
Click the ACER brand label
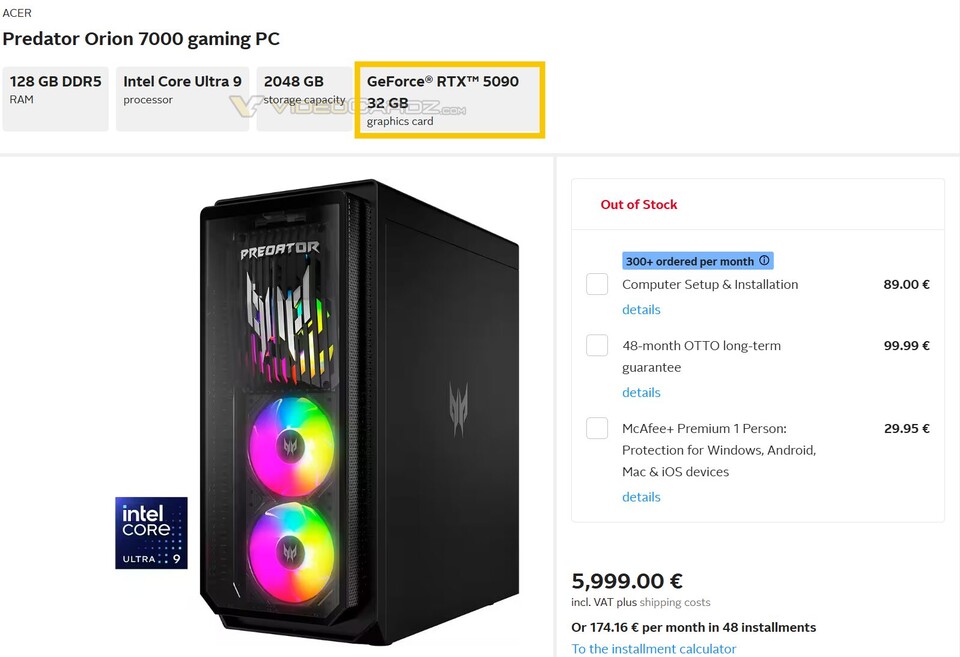[x=19, y=13]
